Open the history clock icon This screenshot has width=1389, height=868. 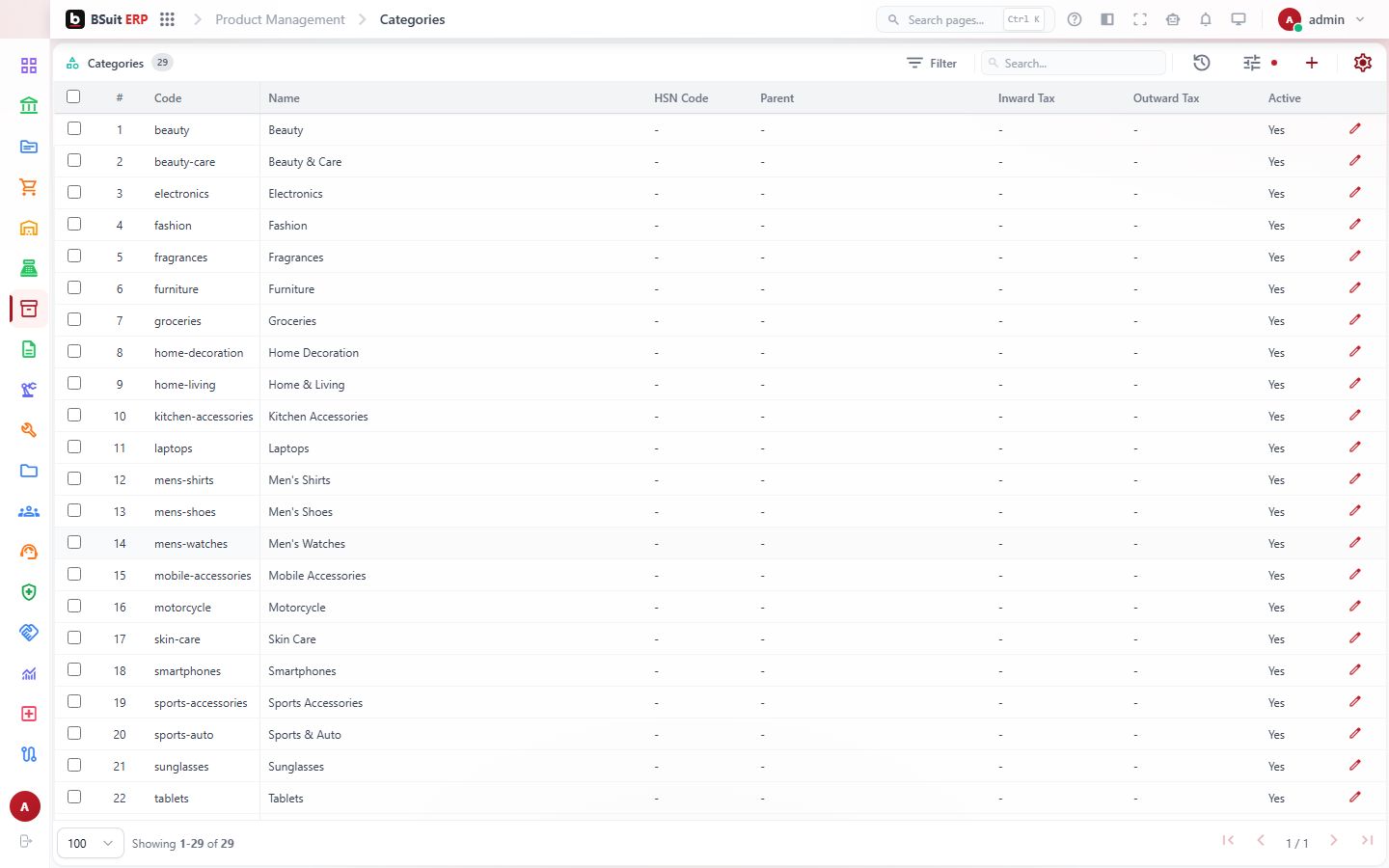coord(1202,63)
